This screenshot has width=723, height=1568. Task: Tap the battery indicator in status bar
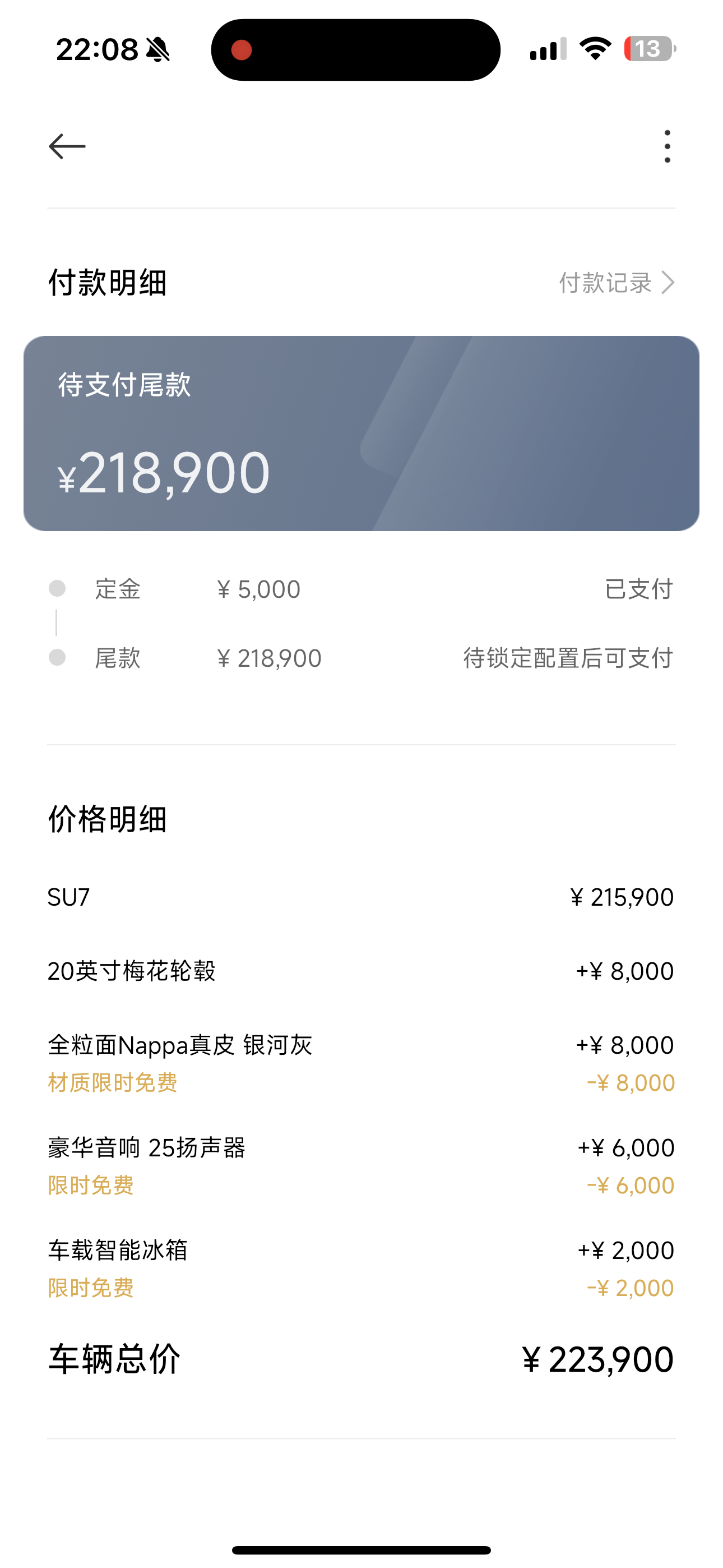(650, 49)
